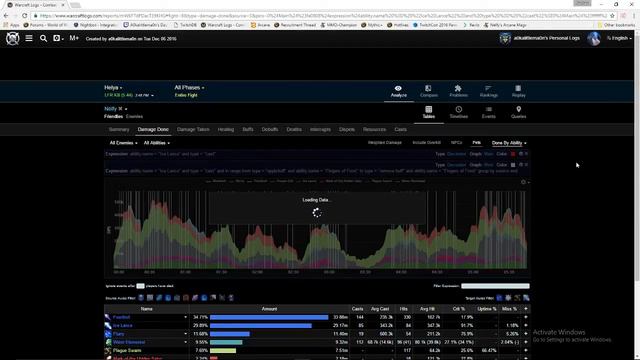
Task: Click the Frostbolt ability link
Action: (x=121, y=317)
